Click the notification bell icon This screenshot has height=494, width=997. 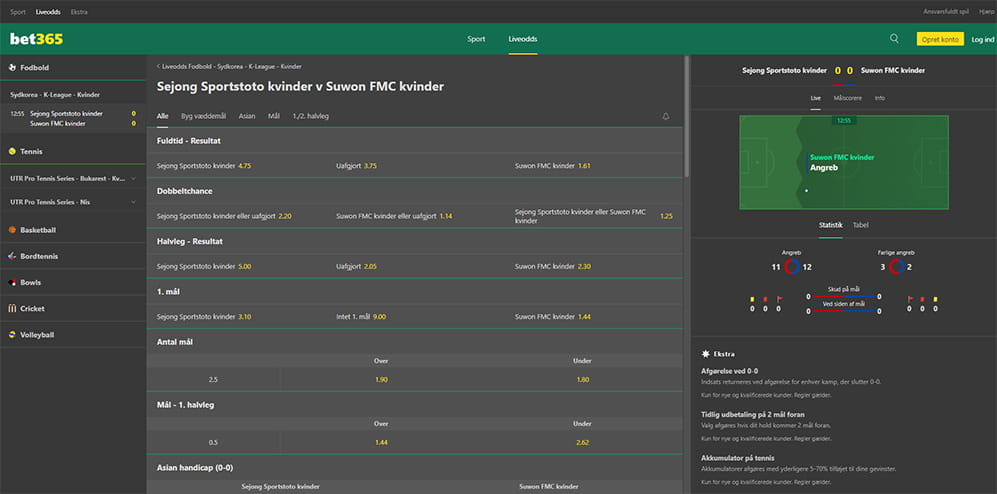pos(666,116)
